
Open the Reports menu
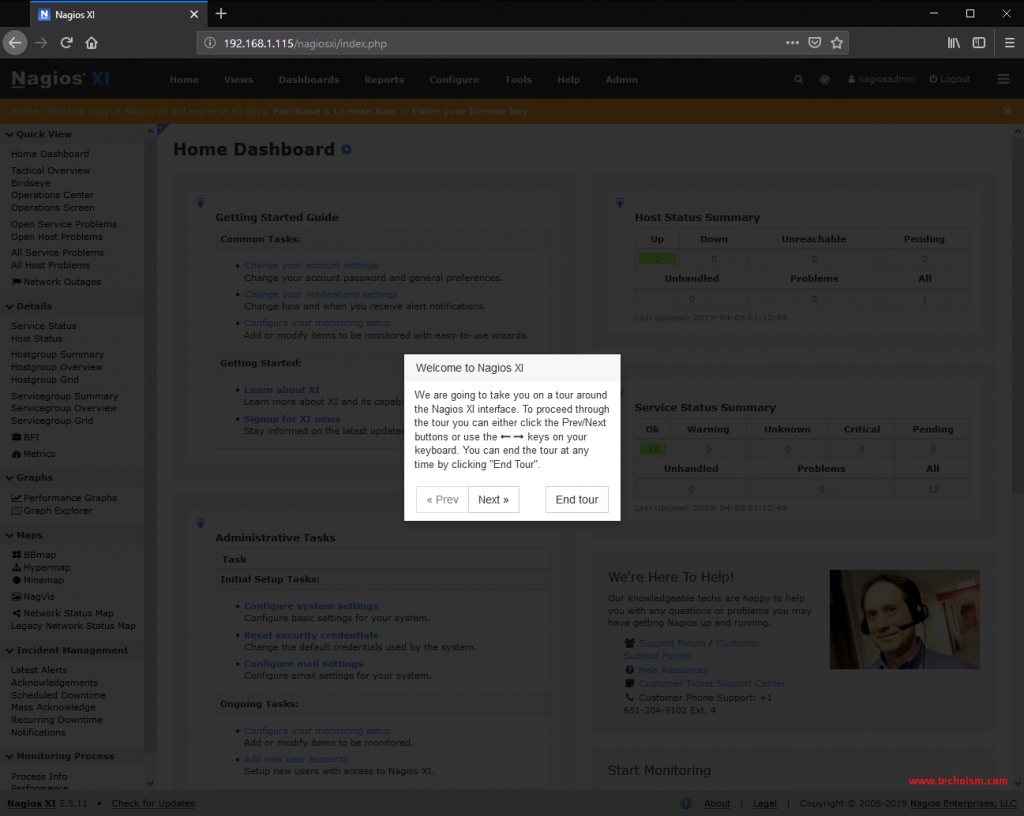pos(384,80)
